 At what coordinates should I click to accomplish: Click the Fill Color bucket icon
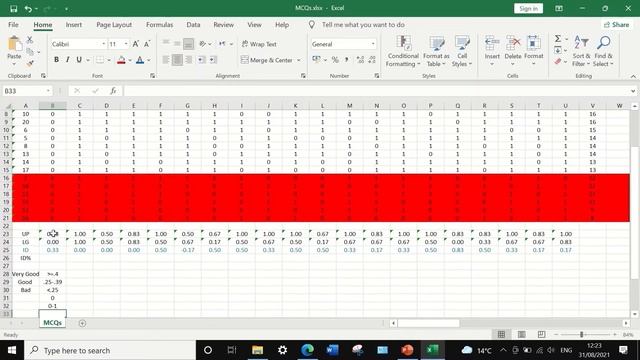click(121, 60)
